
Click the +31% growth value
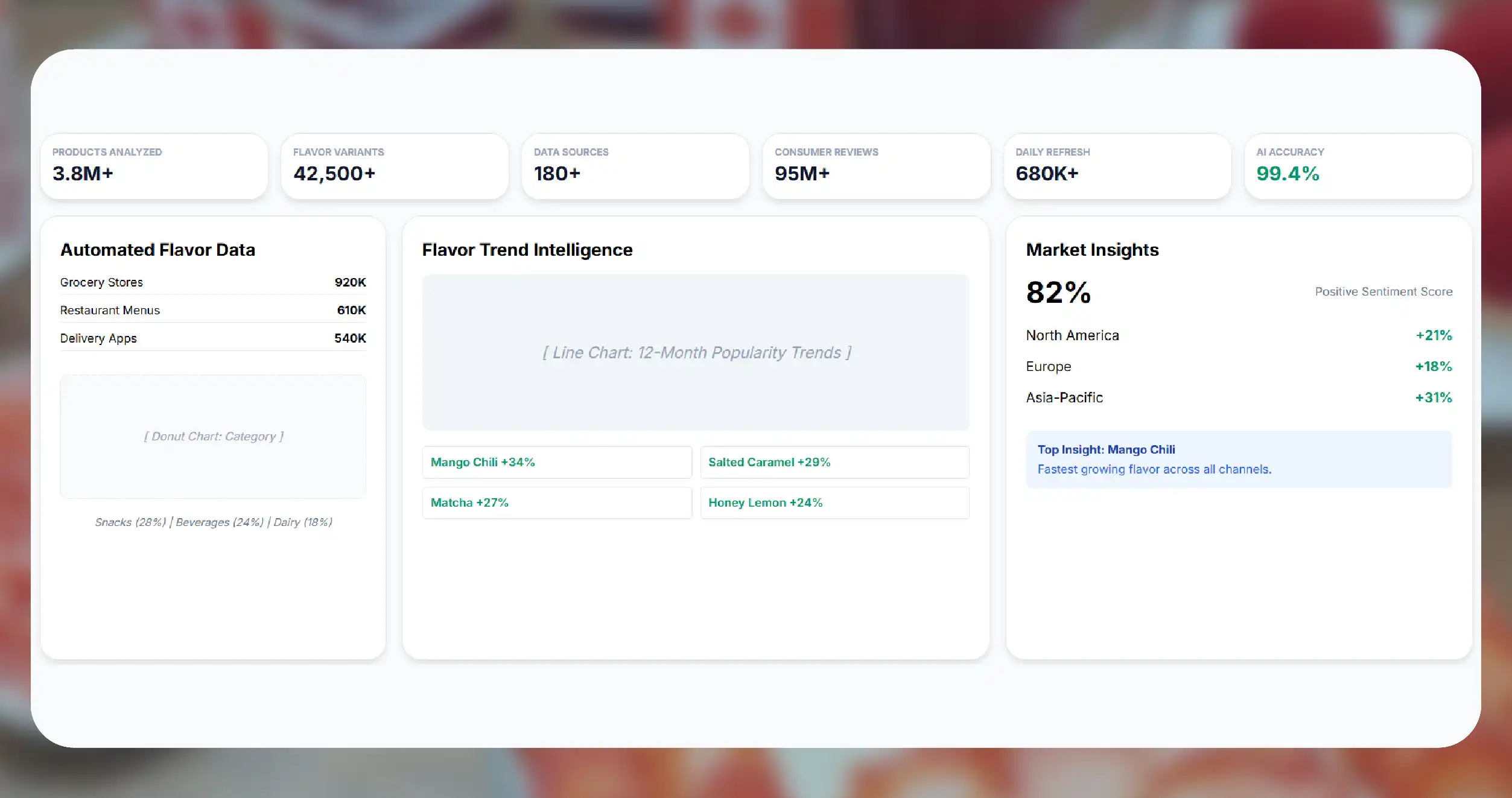[x=1434, y=397]
